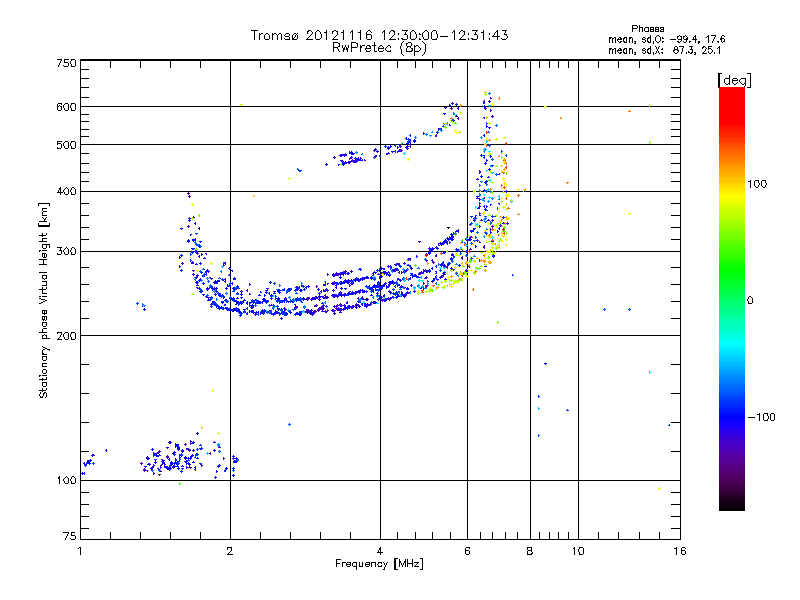
Task: Click the colorbar tick label '100'
Action: tap(757, 184)
